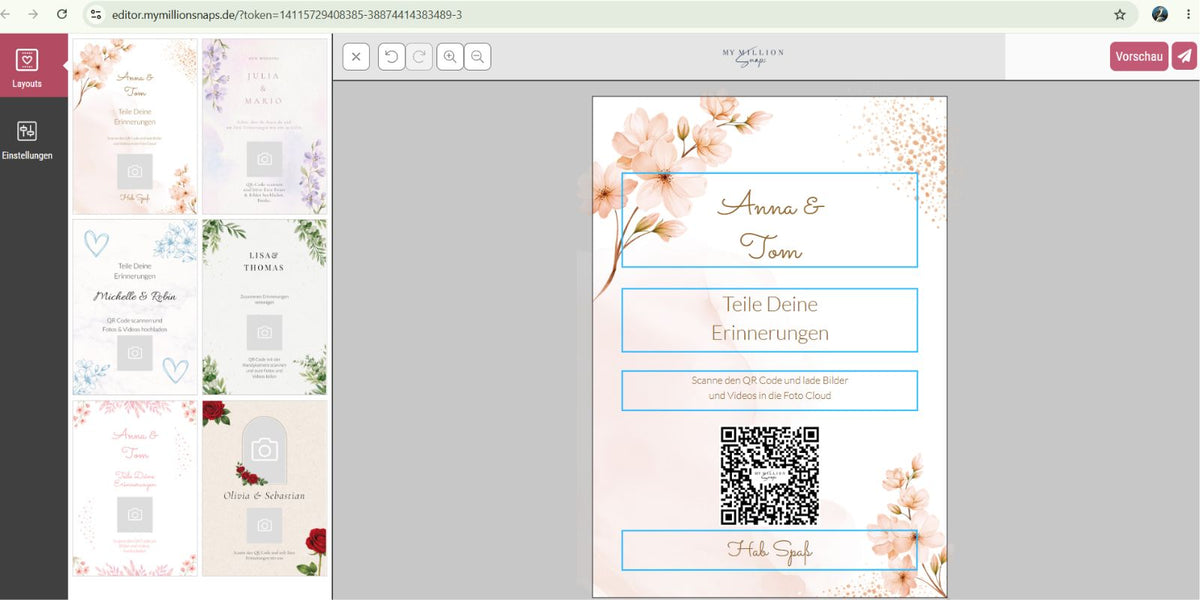
Task: Click the paper plane send button
Action: pos(1184,57)
